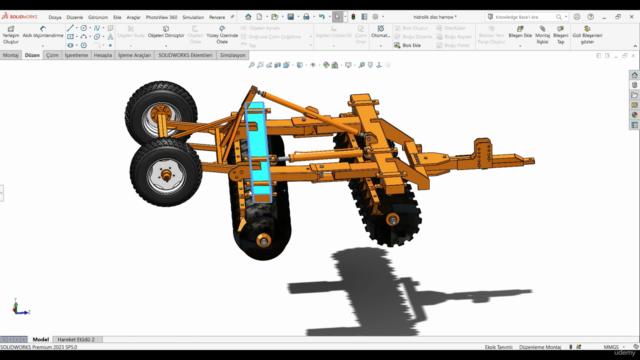Expand the Akıllı ölçümlendirme dropdown arrow
Screen dimensions: 640x360
pyautogui.click(x=43, y=46)
